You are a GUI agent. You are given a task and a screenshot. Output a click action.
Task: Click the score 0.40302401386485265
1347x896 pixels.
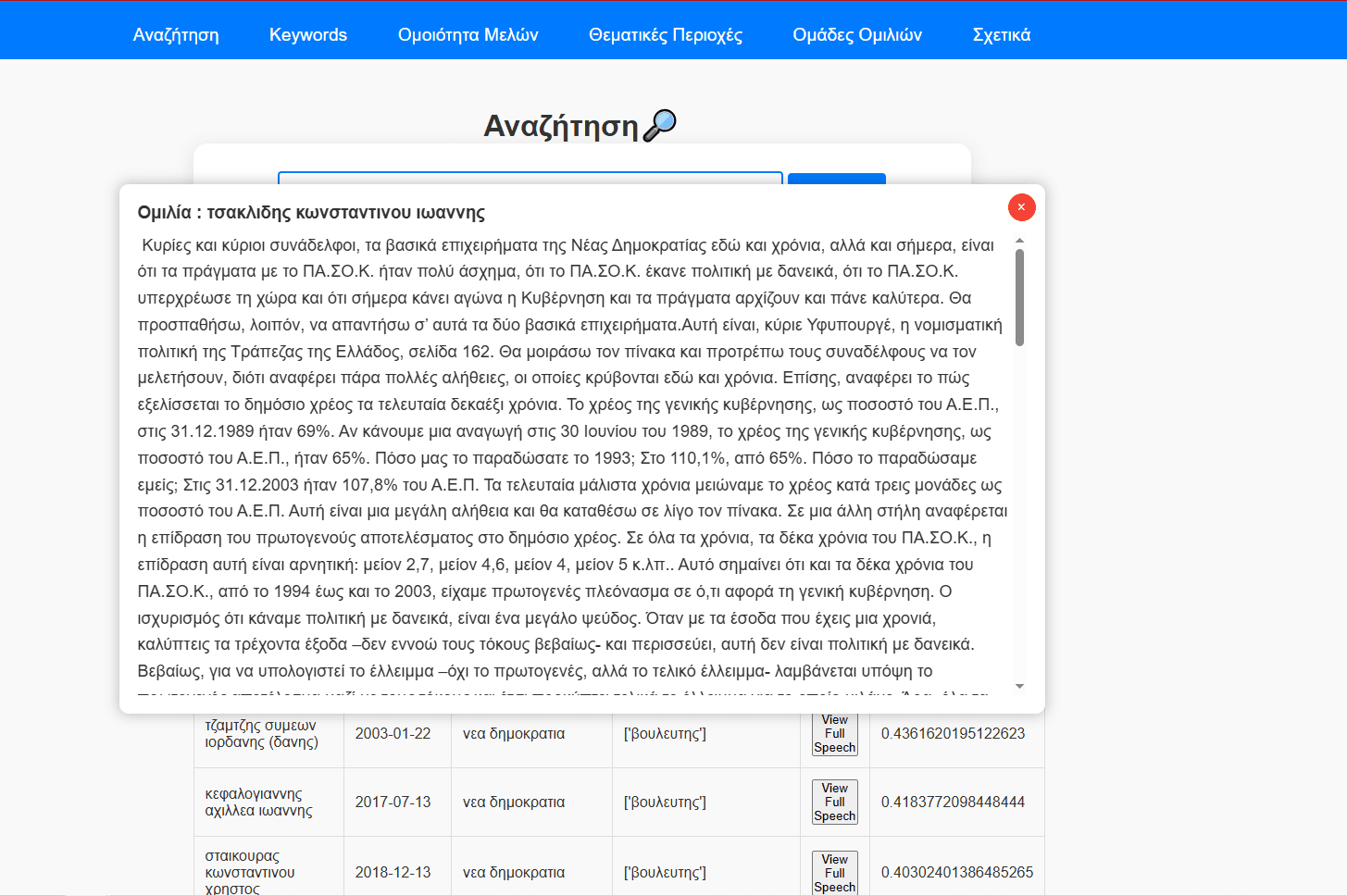pyautogui.click(x=957, y=873)
